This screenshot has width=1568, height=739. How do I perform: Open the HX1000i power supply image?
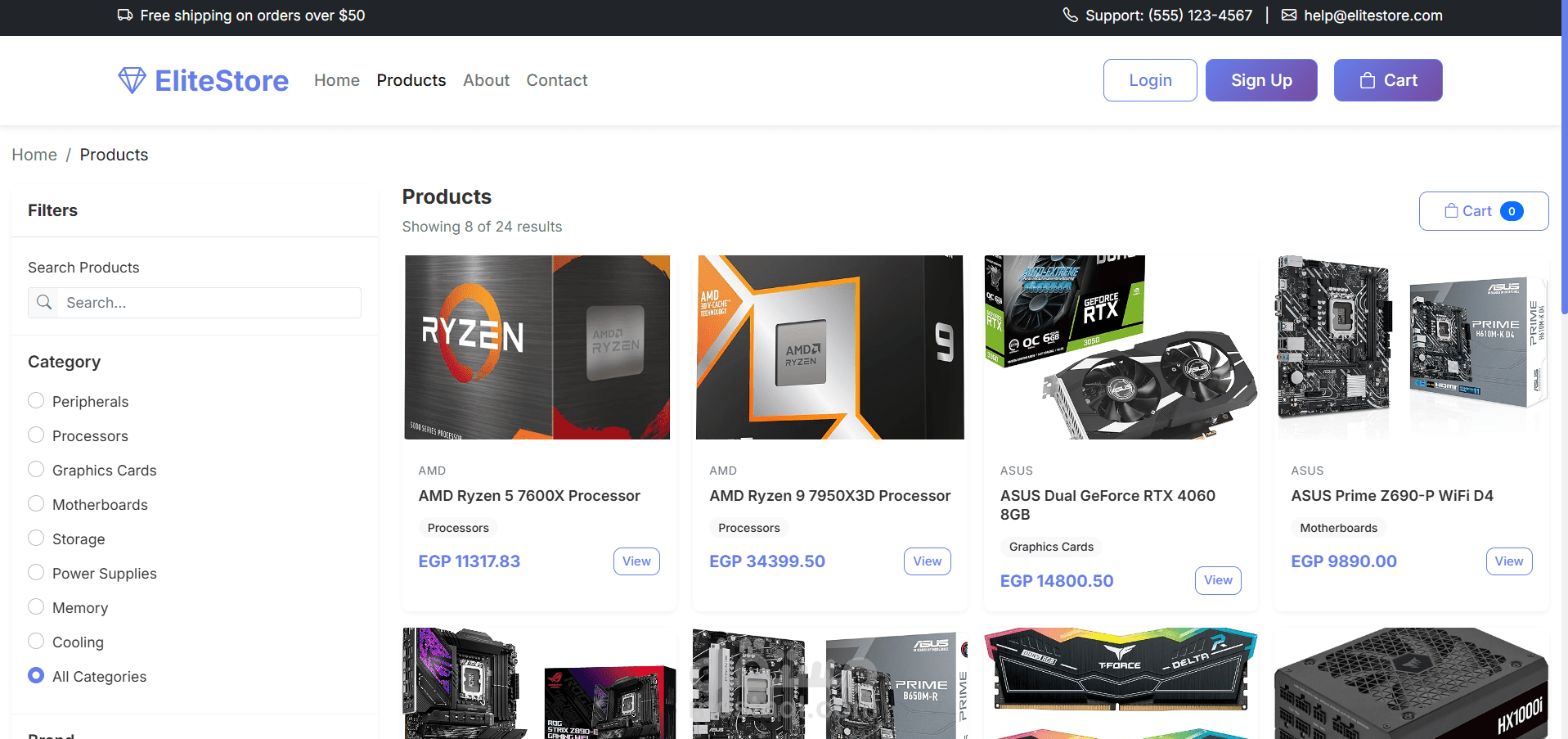point(1412,683)
